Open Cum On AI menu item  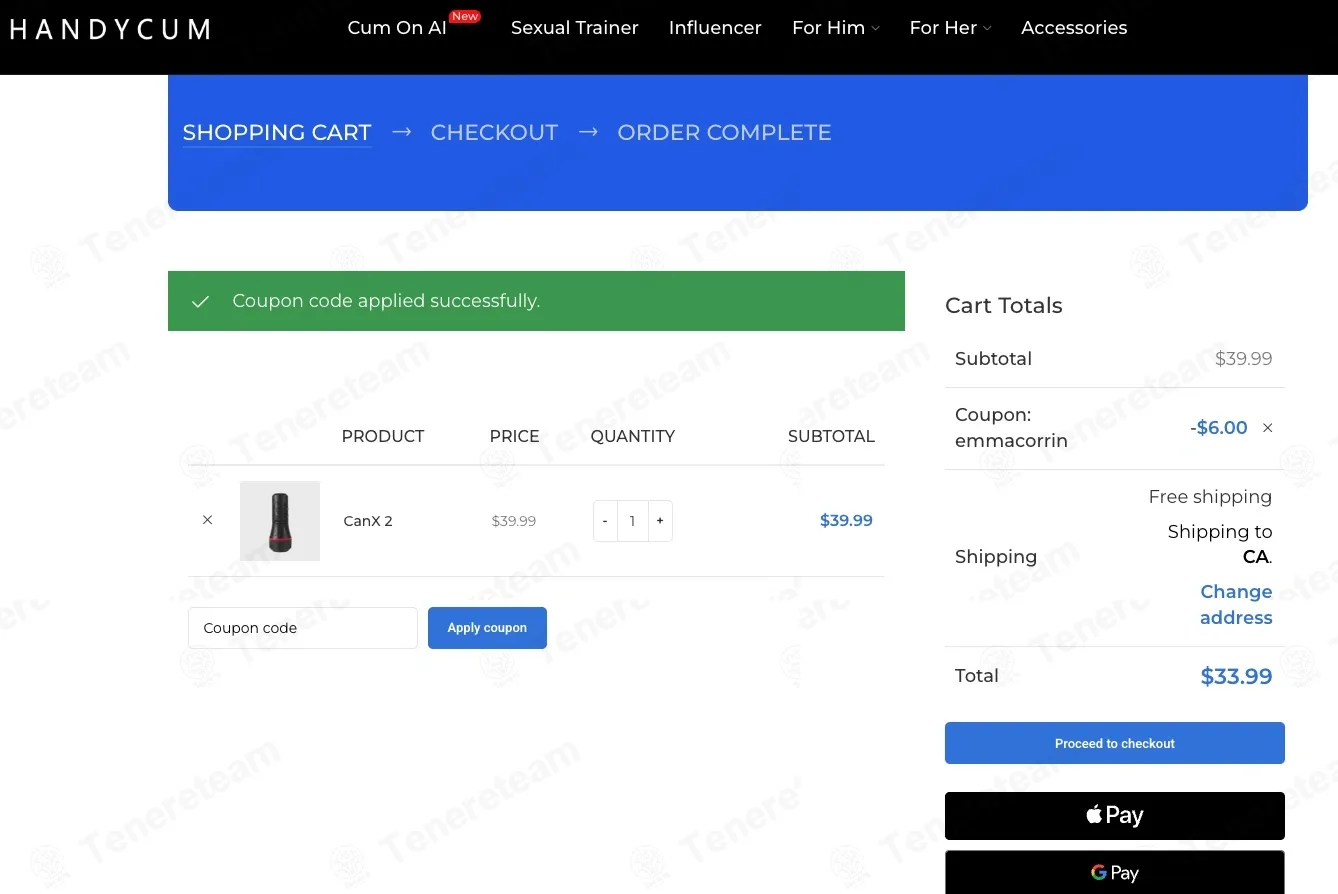click(x=397, y=28)
